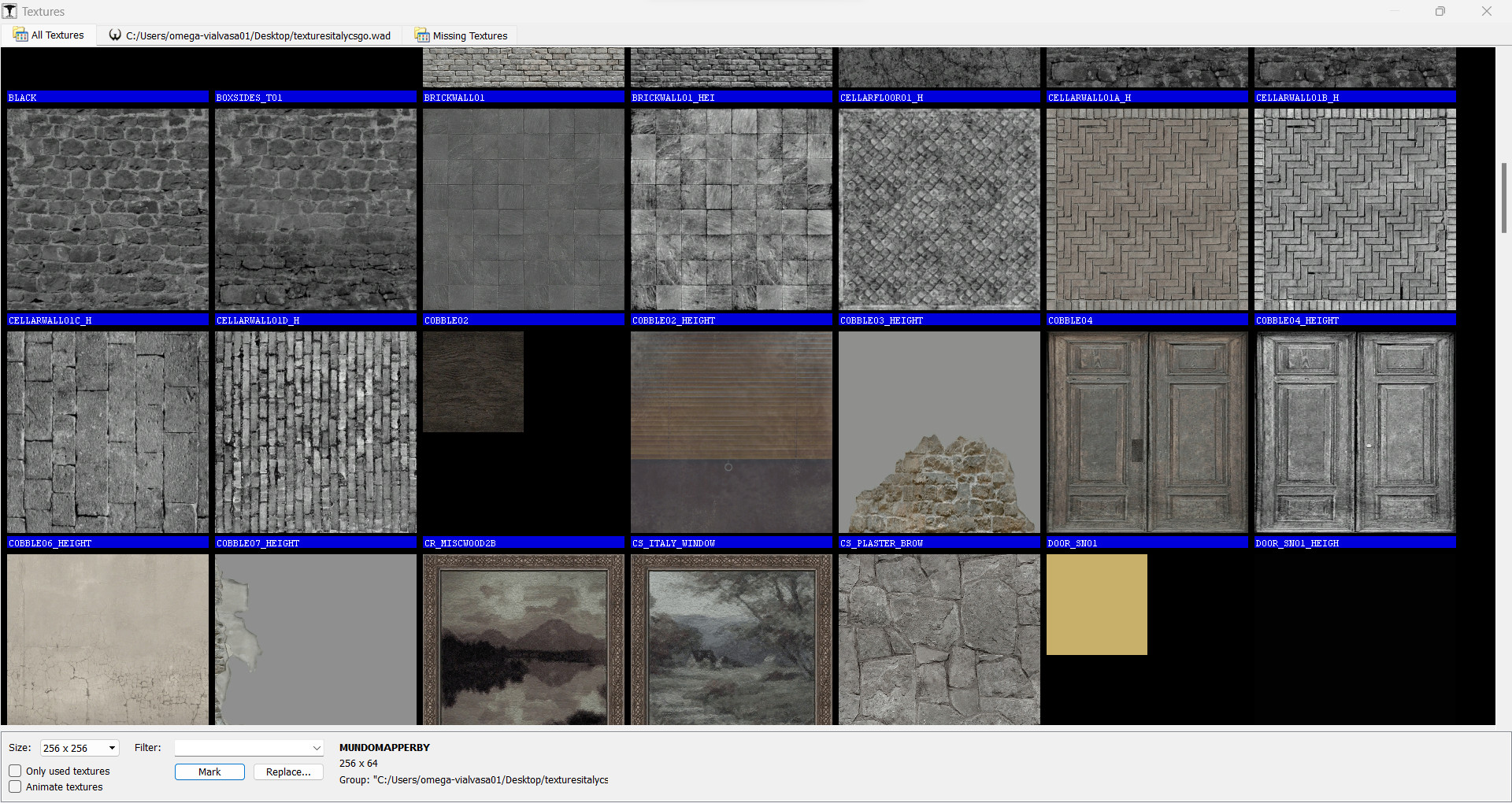This screenshot has width=1512, height=803.
Task: Select the COBBLE02 texture
Action: [523, 209]
